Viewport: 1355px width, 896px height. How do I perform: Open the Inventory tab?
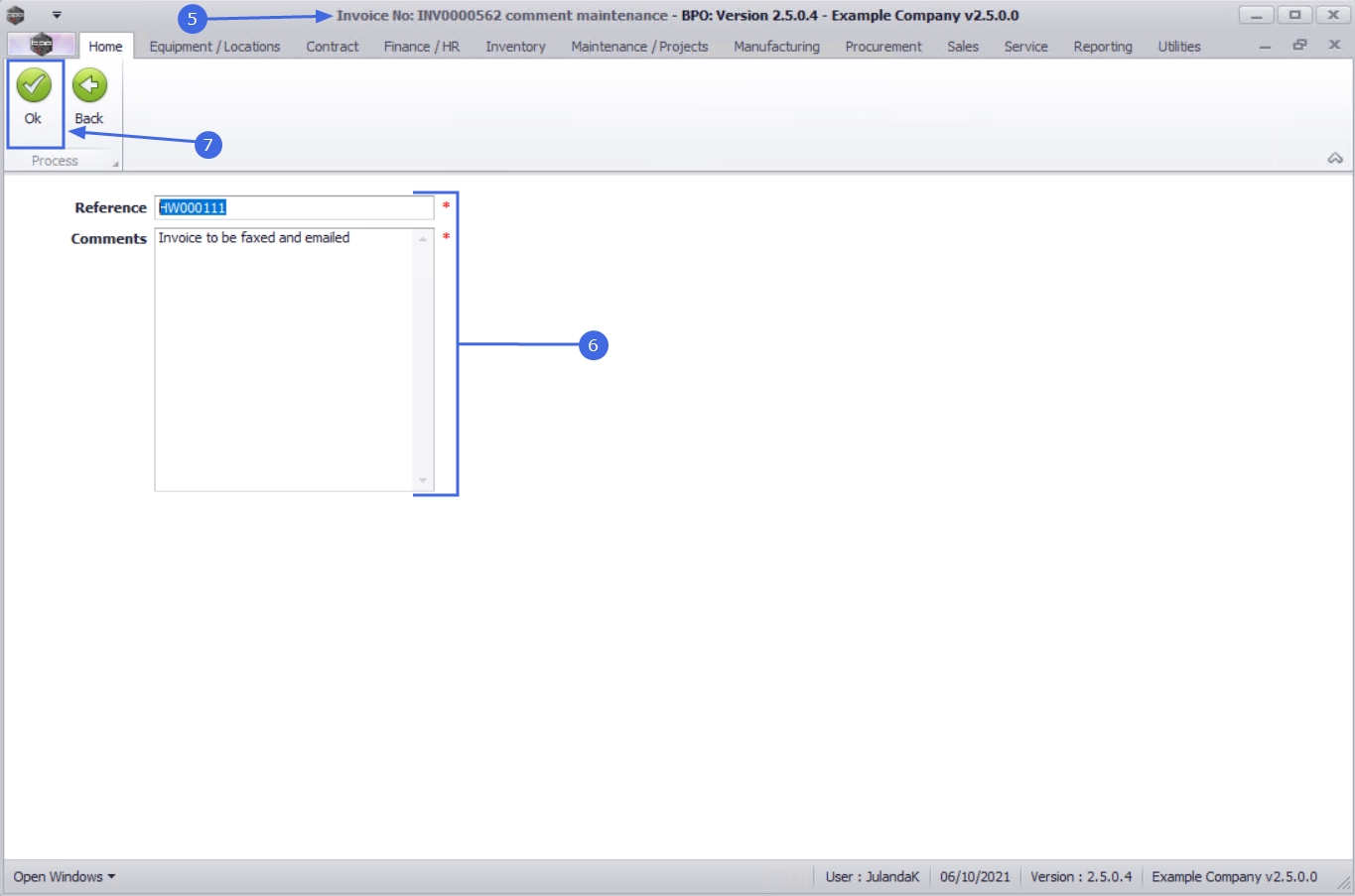515,47
